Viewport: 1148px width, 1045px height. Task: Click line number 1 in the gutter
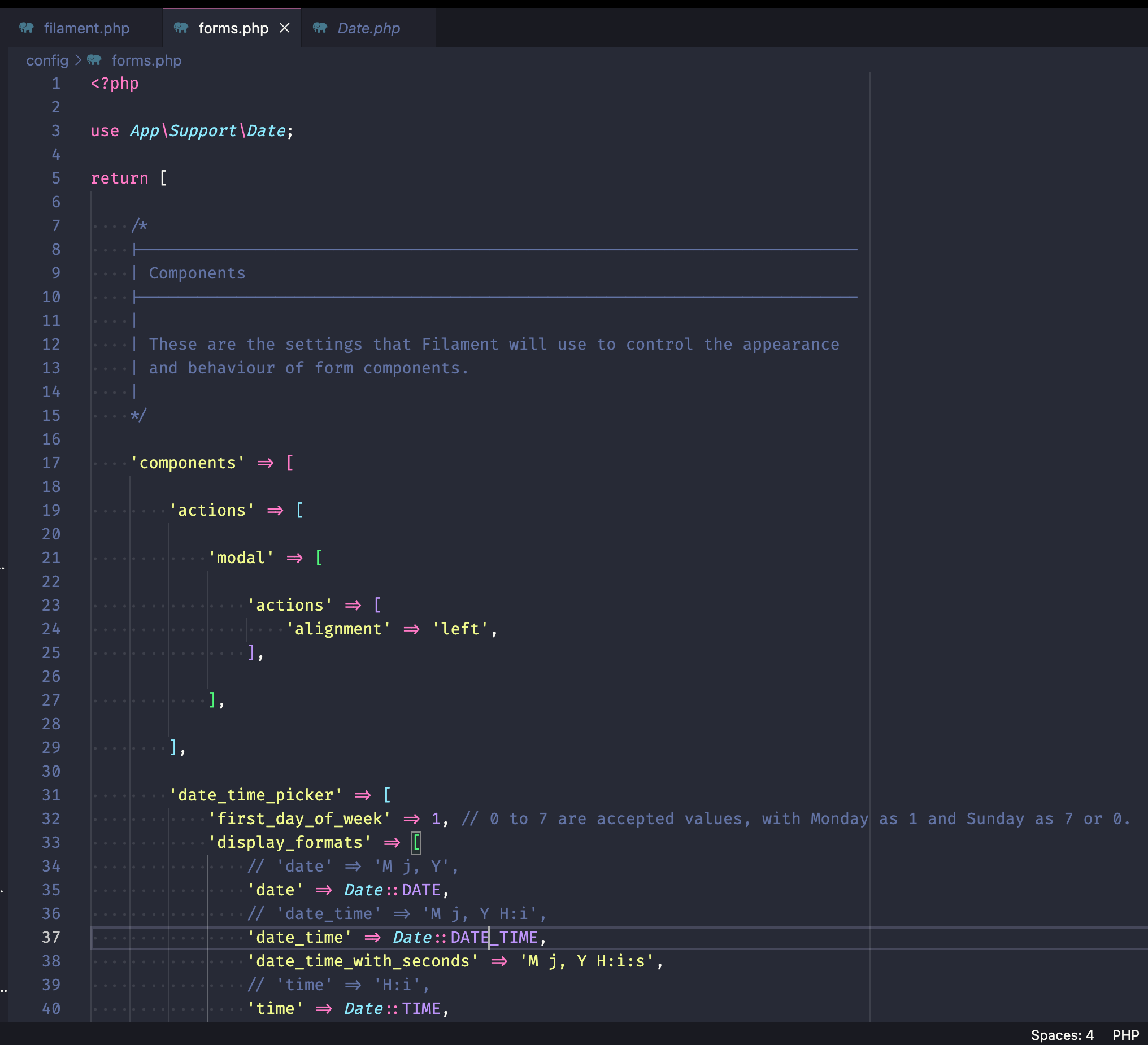(x=55, y=83)
